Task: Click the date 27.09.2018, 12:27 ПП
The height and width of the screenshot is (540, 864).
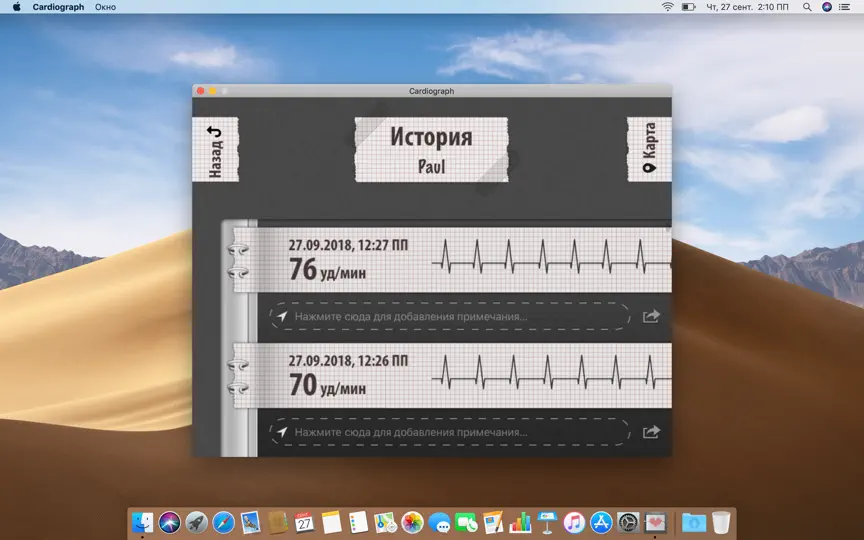Action: (x=348, y=245)
